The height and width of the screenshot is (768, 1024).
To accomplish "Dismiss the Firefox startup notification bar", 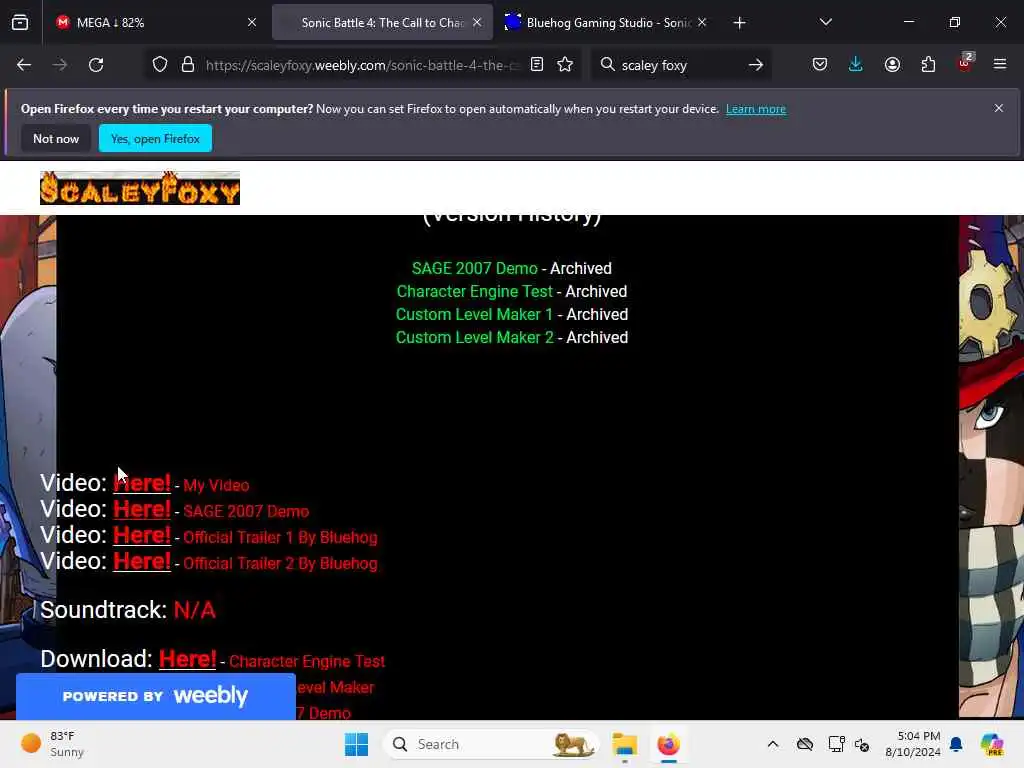I will point(999,108).
